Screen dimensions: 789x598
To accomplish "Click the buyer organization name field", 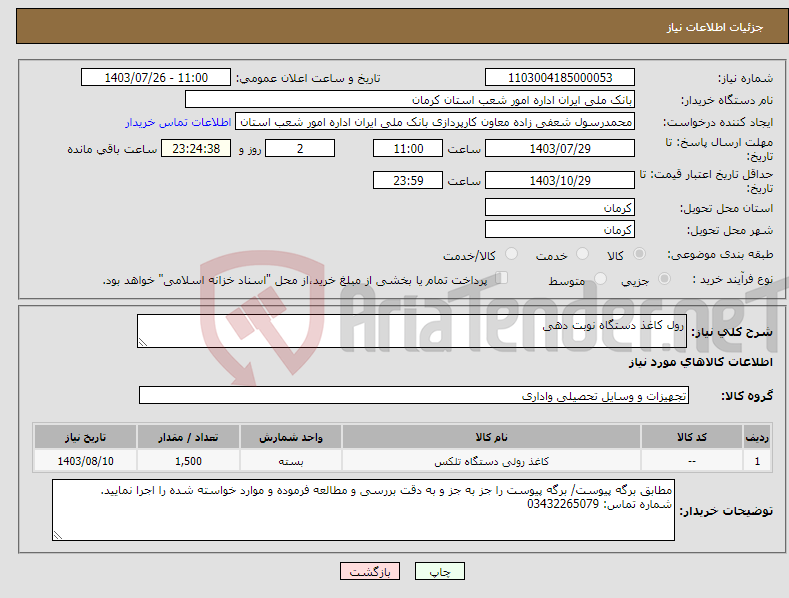I will click(x=410, y=100).
